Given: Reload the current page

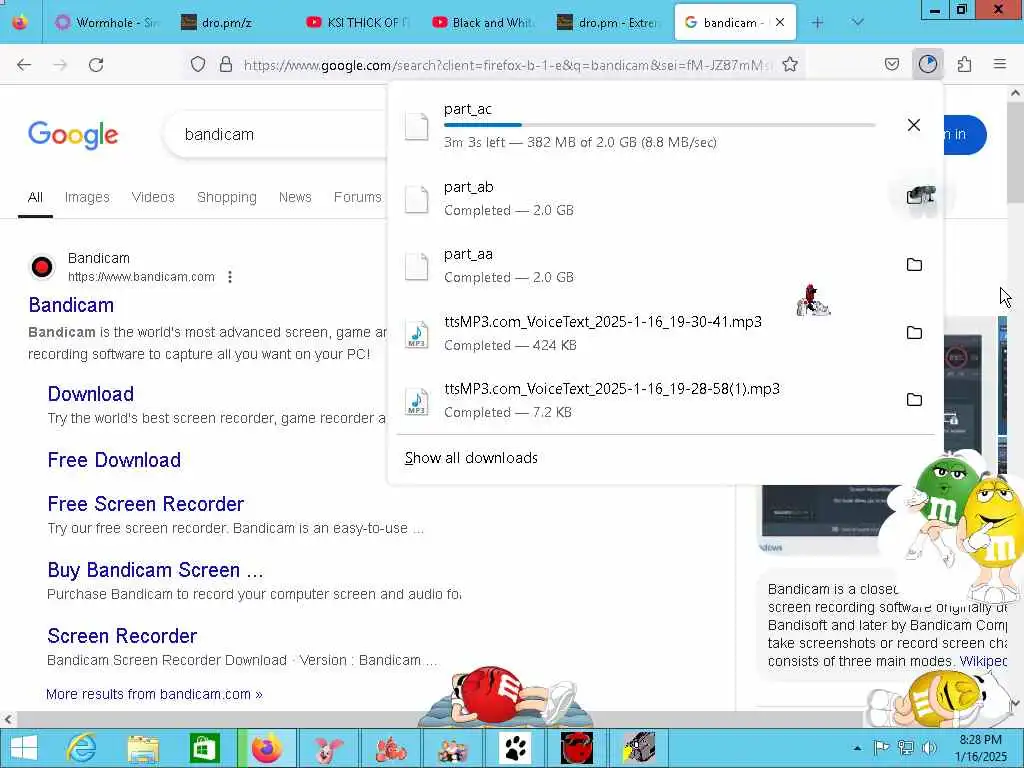Looking at the screenshot, I should pos(96,65).
